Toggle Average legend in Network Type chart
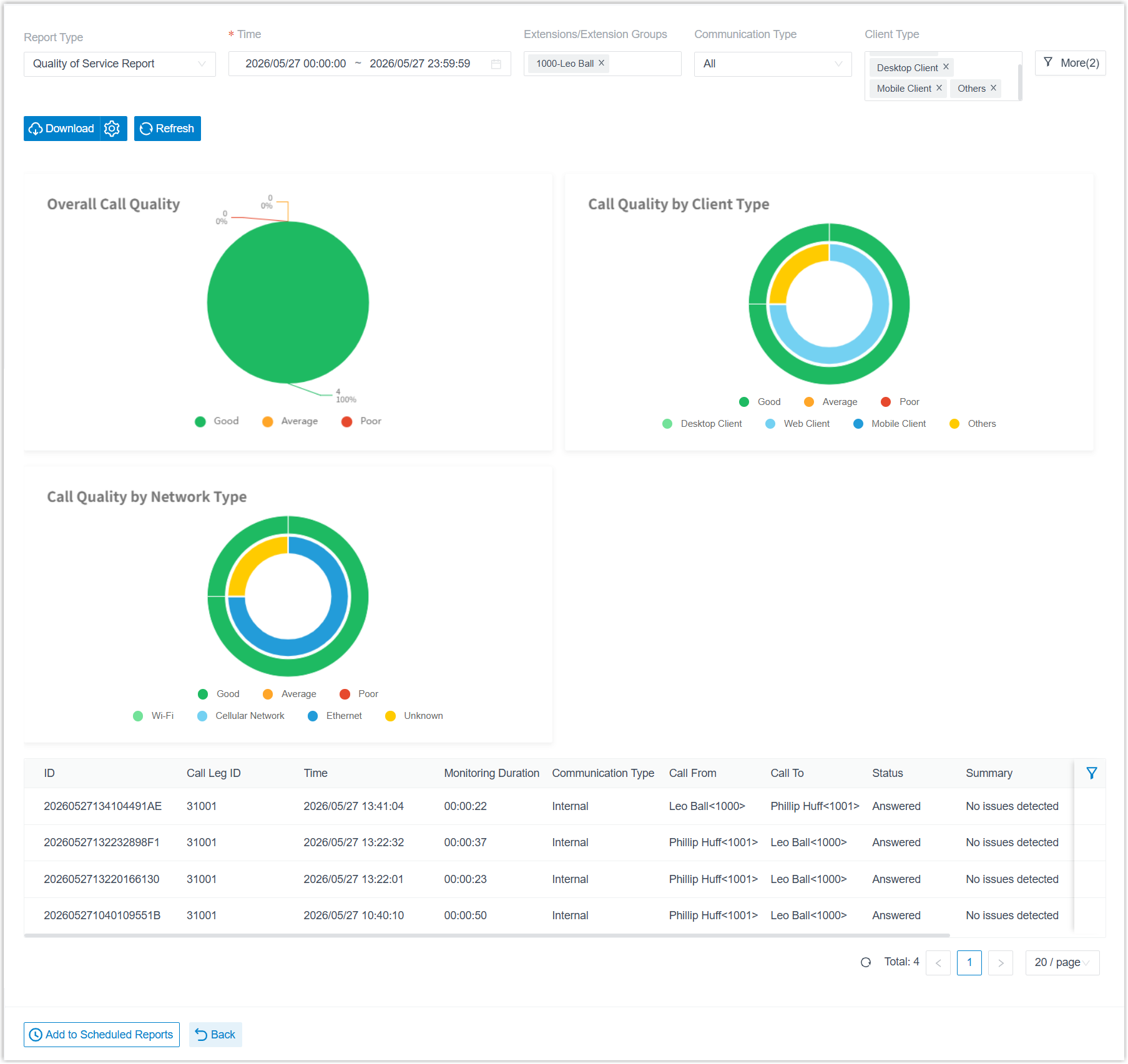Image resolution: width=1128 pixels, height=1064 pixels. pos(290,694)
